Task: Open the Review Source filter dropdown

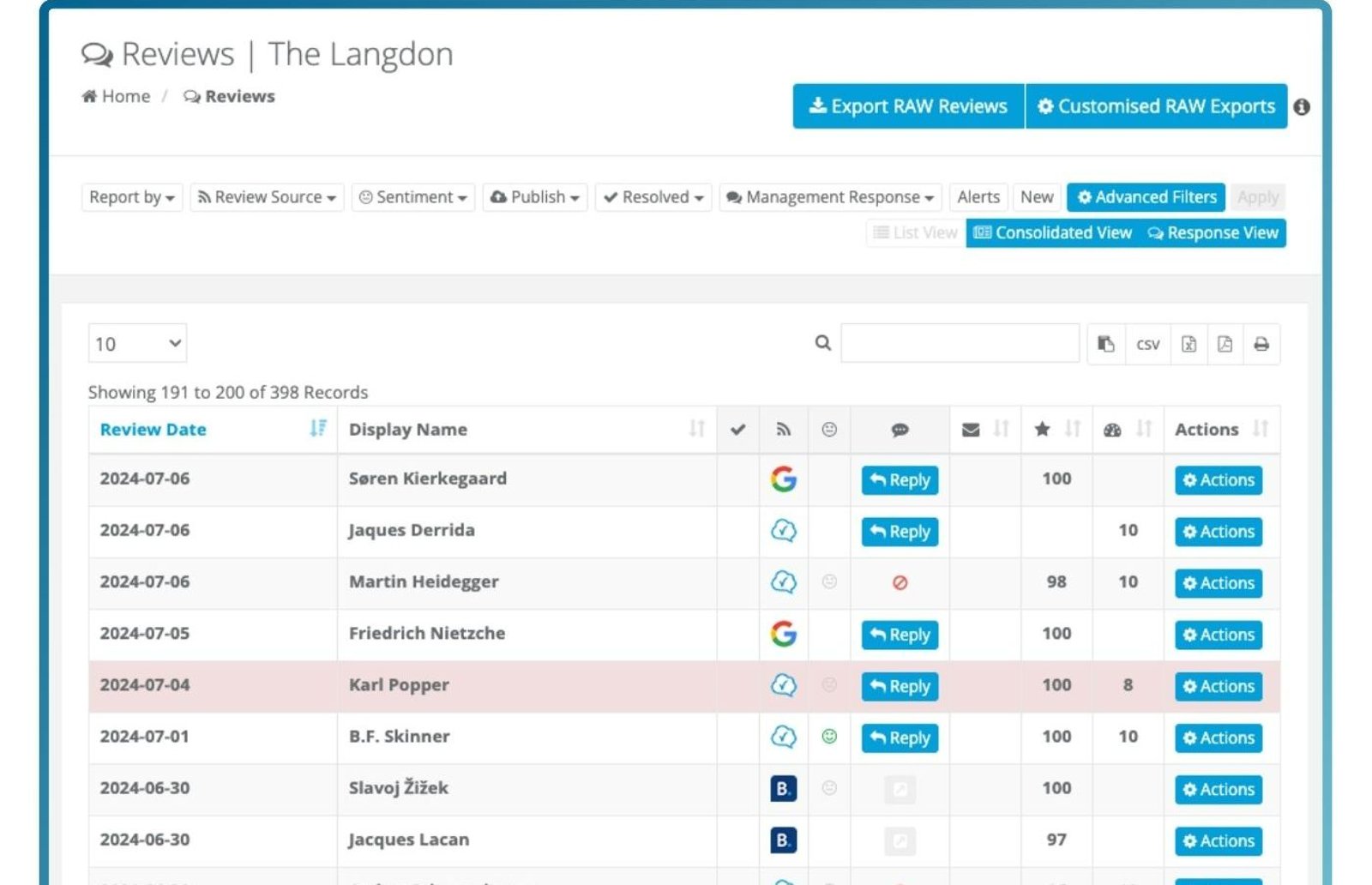Action: (267, 197)
